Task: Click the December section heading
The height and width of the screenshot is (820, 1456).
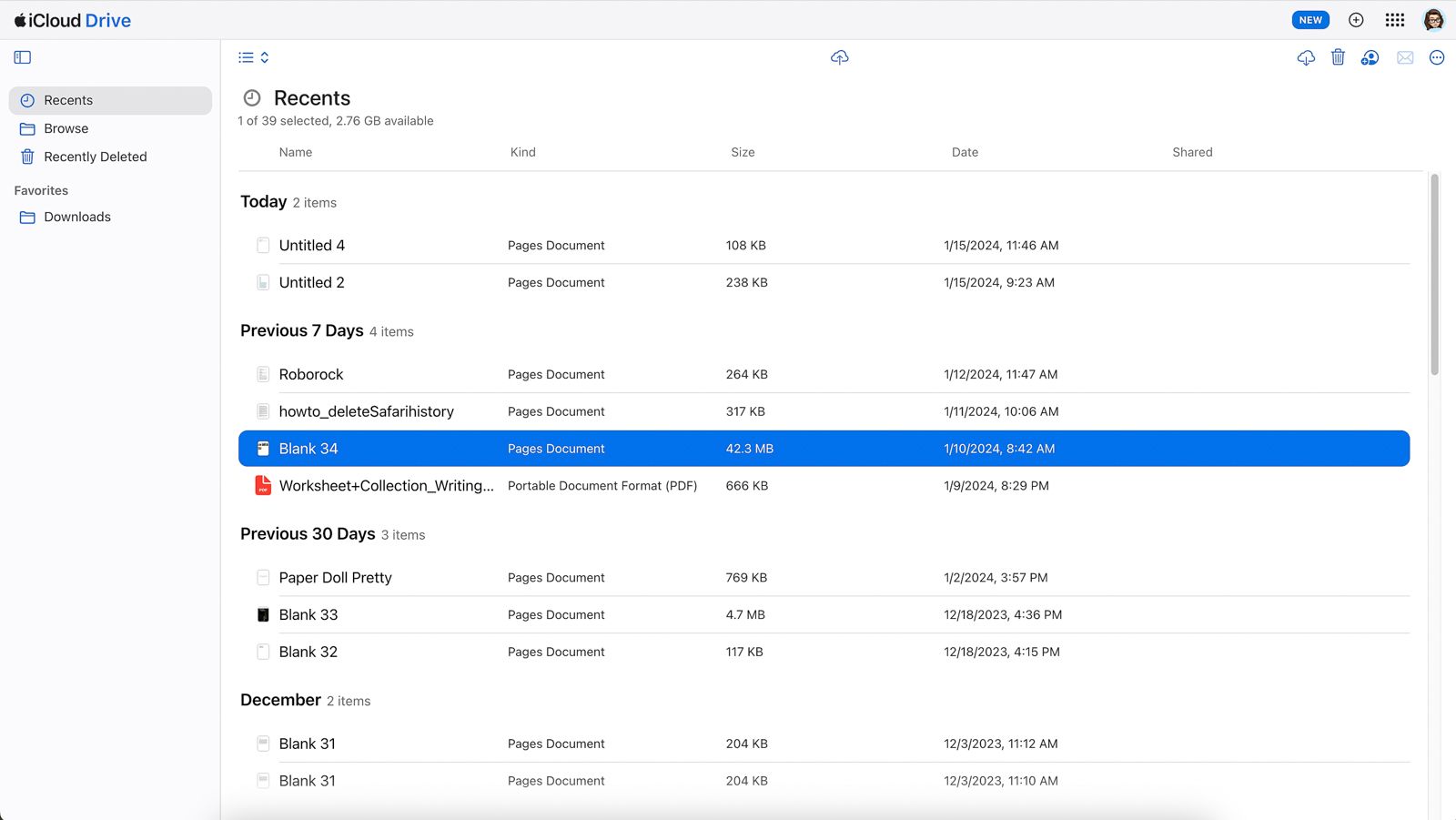Action: (x=280, y=700)
